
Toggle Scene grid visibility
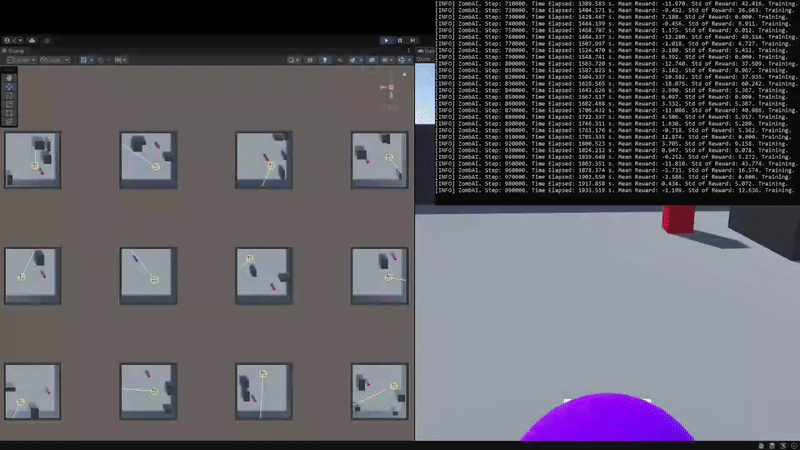(x=84, y=60)
